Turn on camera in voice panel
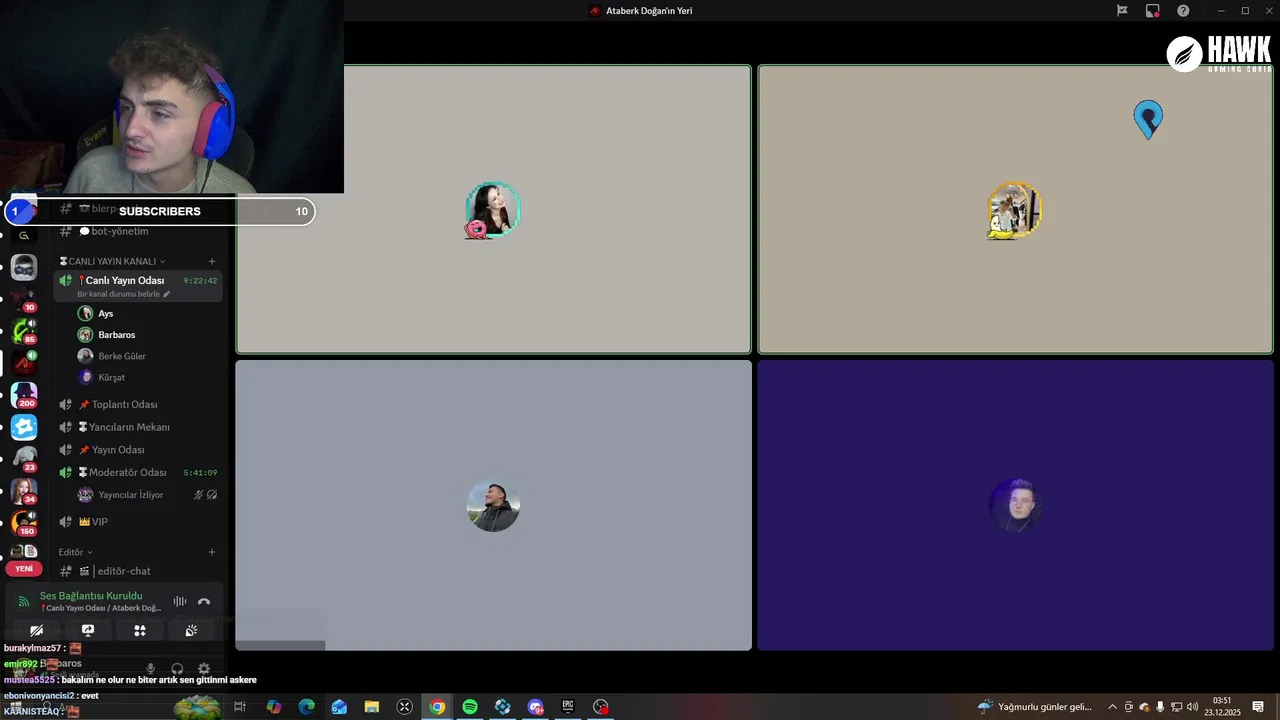The width and height of the screenshot is (1280, 720). pyautogui.click(x=36, y=630)
